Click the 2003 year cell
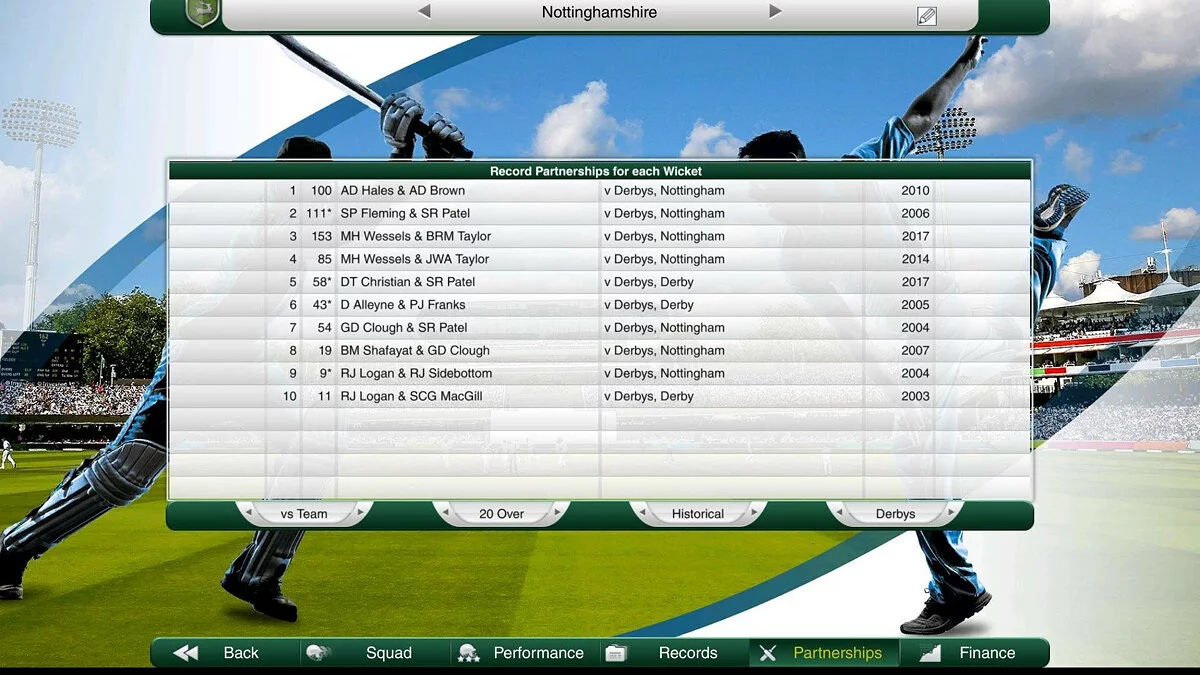 [x=915, y=397]
